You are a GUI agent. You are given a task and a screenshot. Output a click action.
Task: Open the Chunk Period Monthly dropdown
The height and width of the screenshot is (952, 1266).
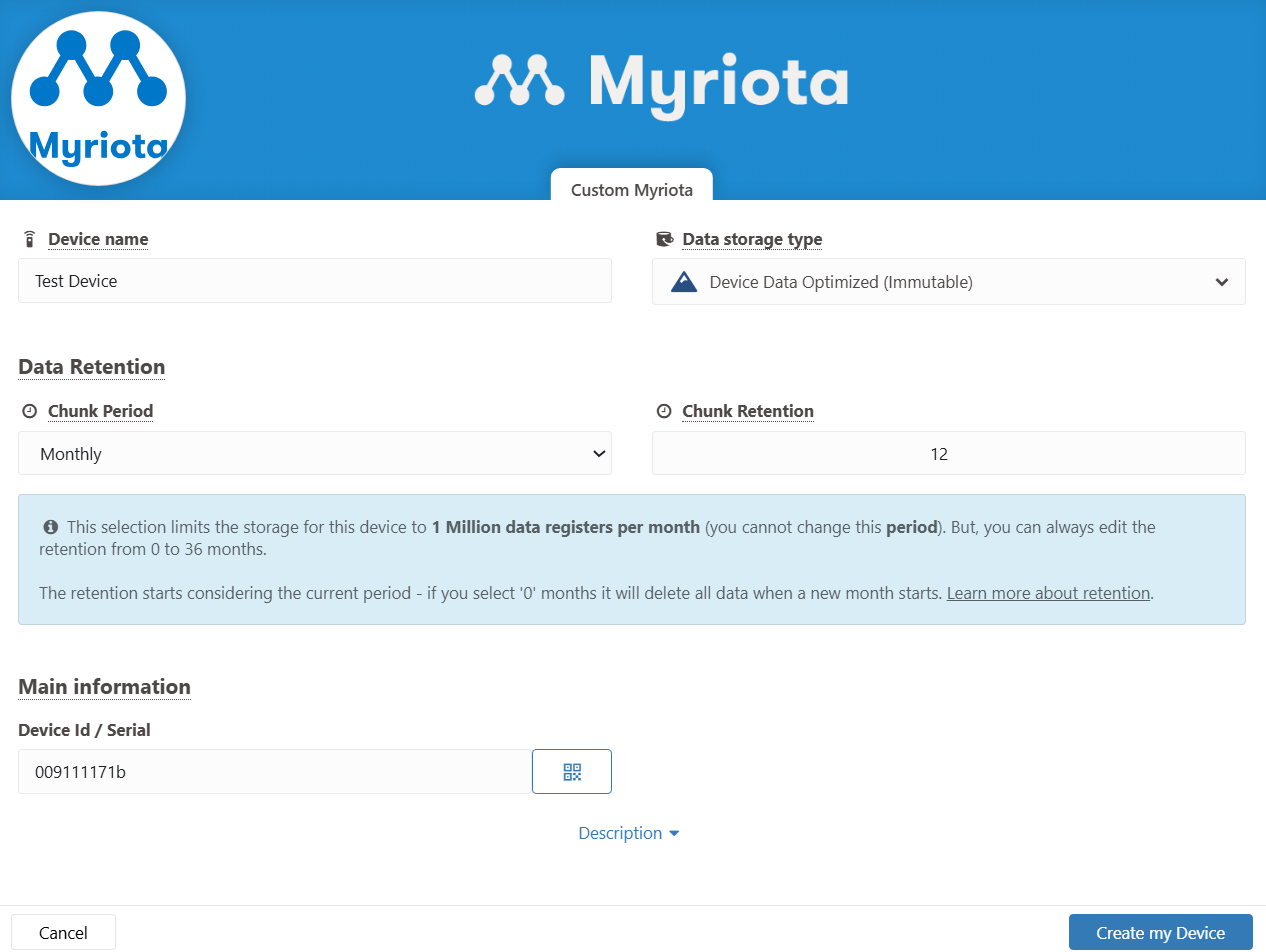tap(315, 454)
